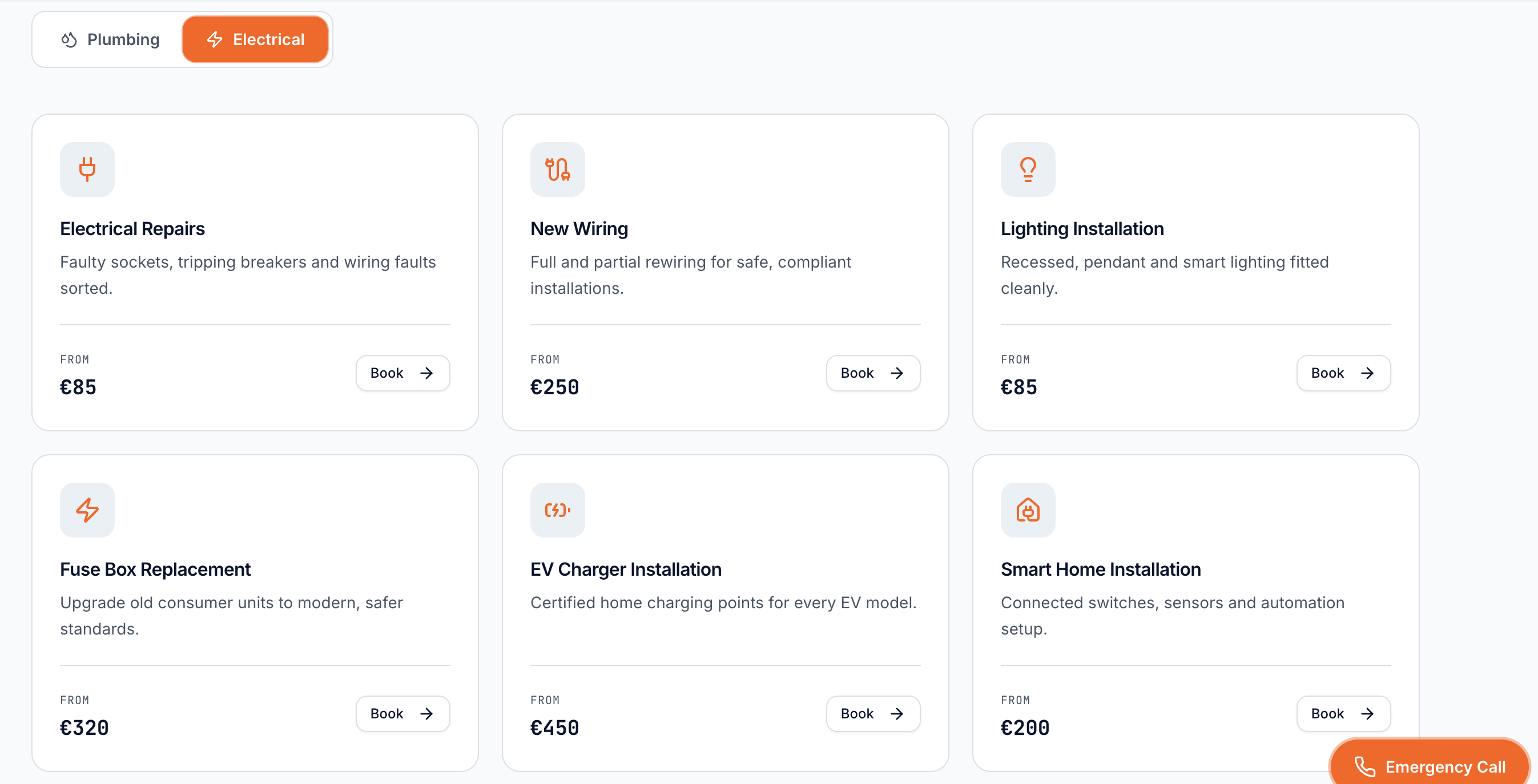Book the New Wiring service

(x=873, y=373)
